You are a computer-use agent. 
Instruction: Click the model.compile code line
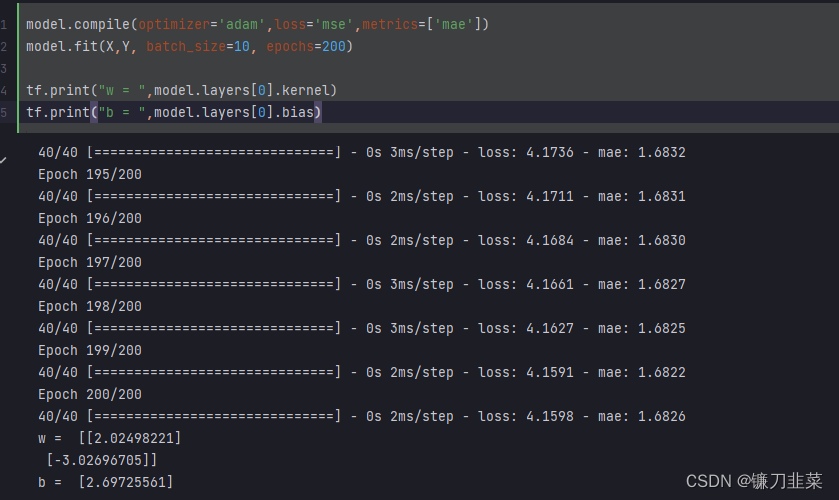click(257, 25)
